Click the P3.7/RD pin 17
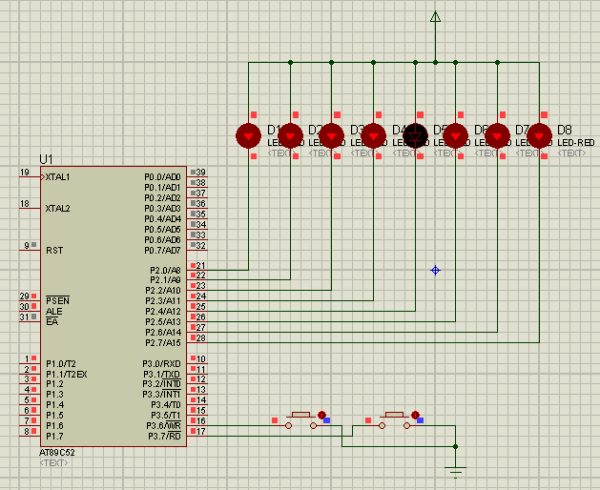 [199, 432]
